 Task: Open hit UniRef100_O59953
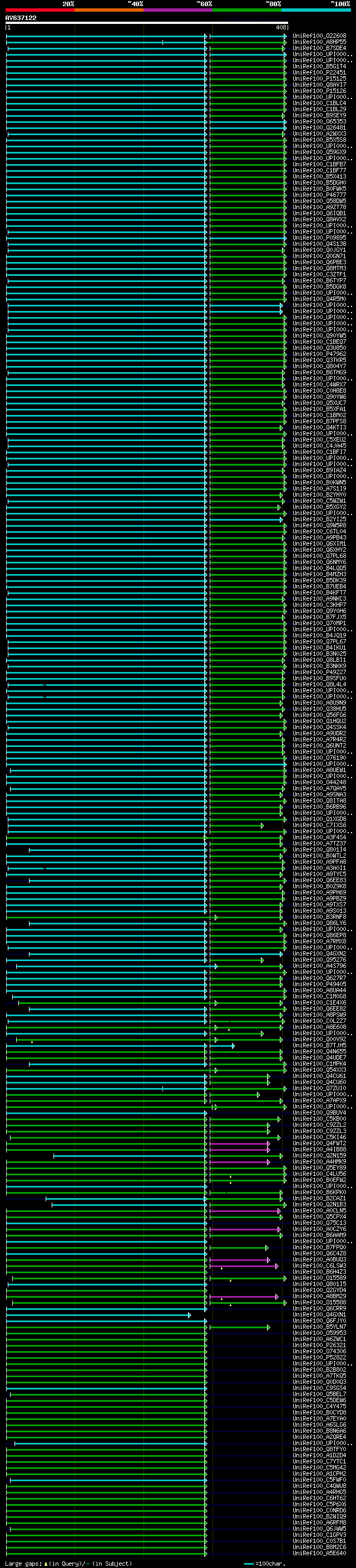coord(319,1333)
